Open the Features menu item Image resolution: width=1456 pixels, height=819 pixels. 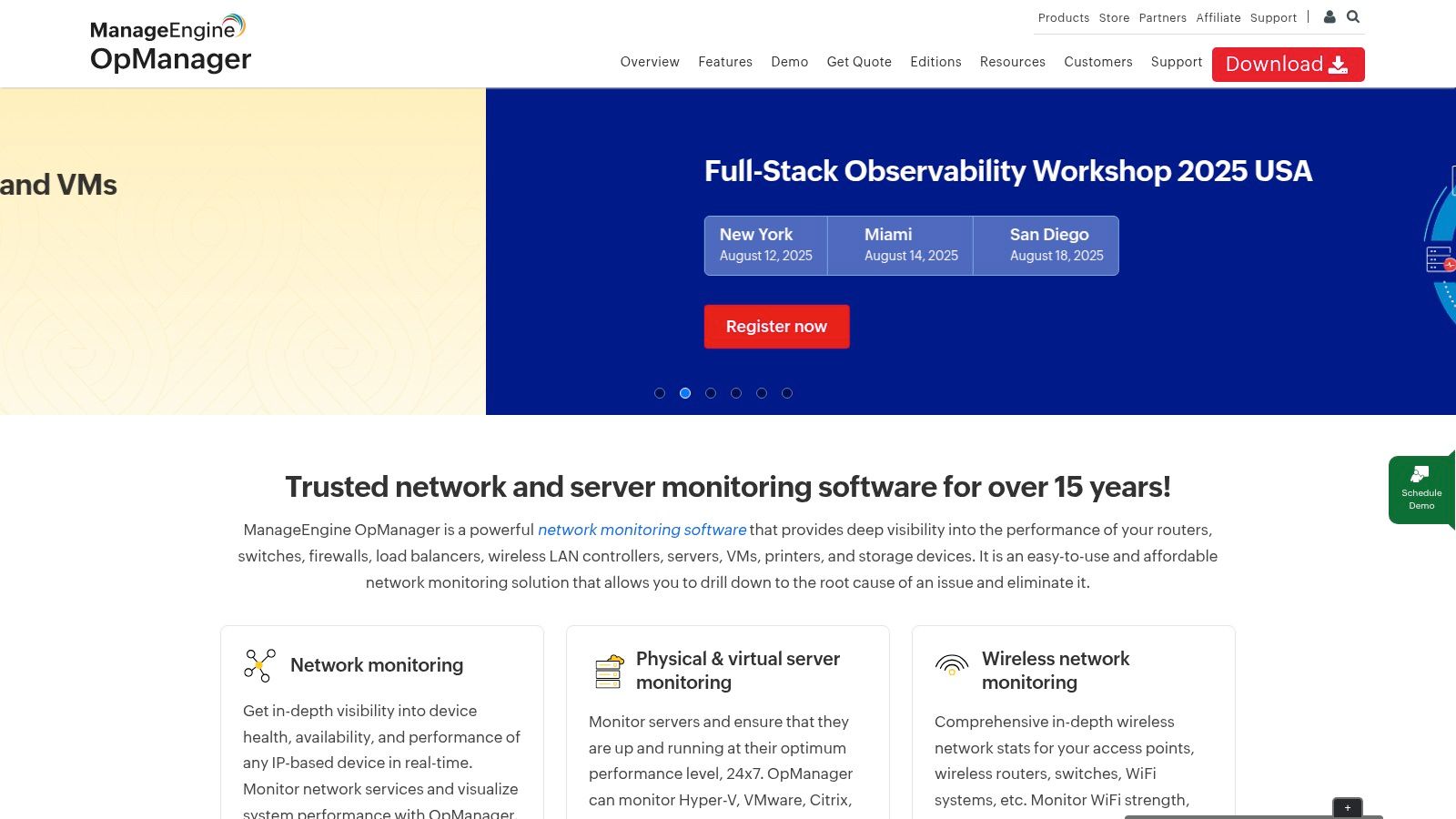click(725, 62)
